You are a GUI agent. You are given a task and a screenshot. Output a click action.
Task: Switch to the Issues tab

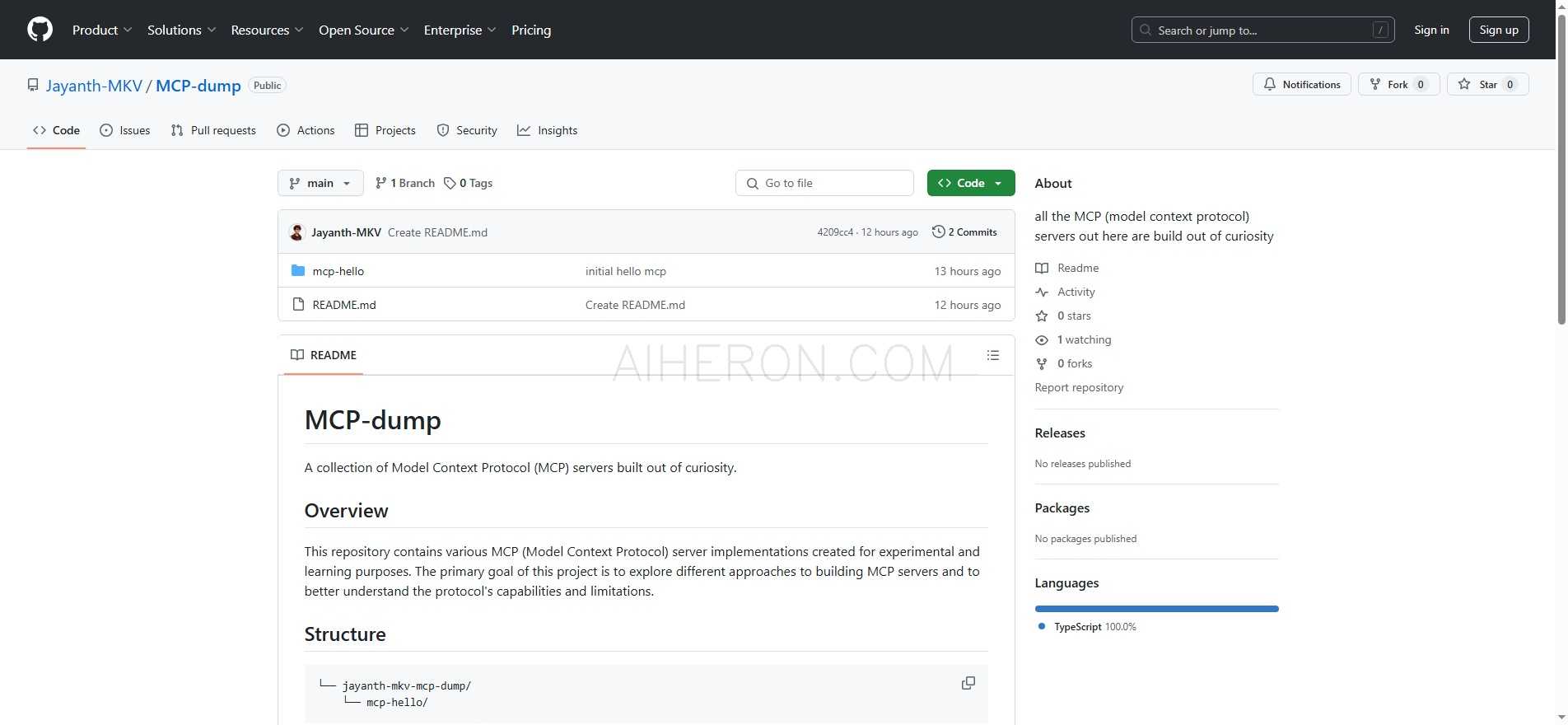(x=124, y=130)
